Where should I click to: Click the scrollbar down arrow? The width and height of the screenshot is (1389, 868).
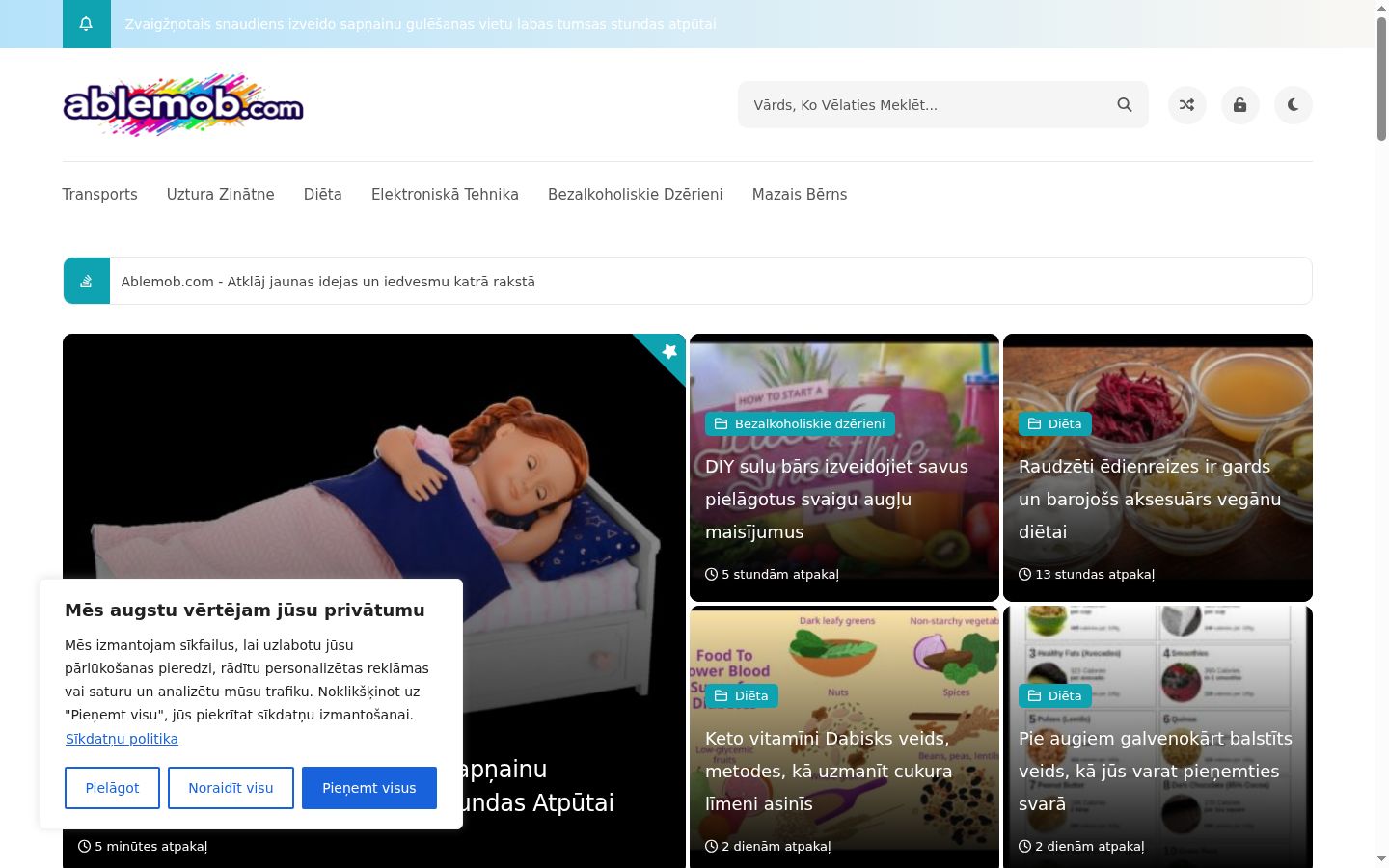pos(1381,859)
